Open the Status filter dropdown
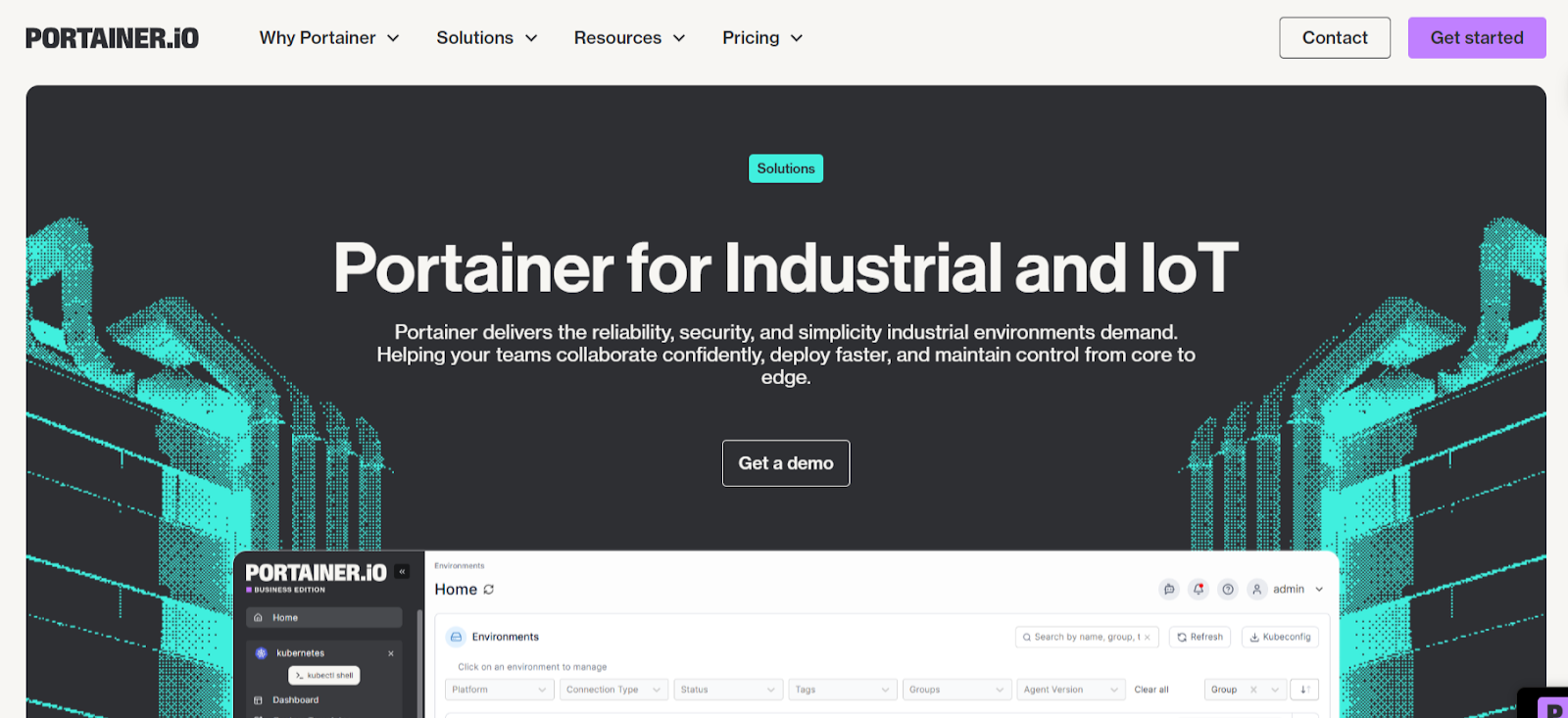 click(x=729, y=690)
